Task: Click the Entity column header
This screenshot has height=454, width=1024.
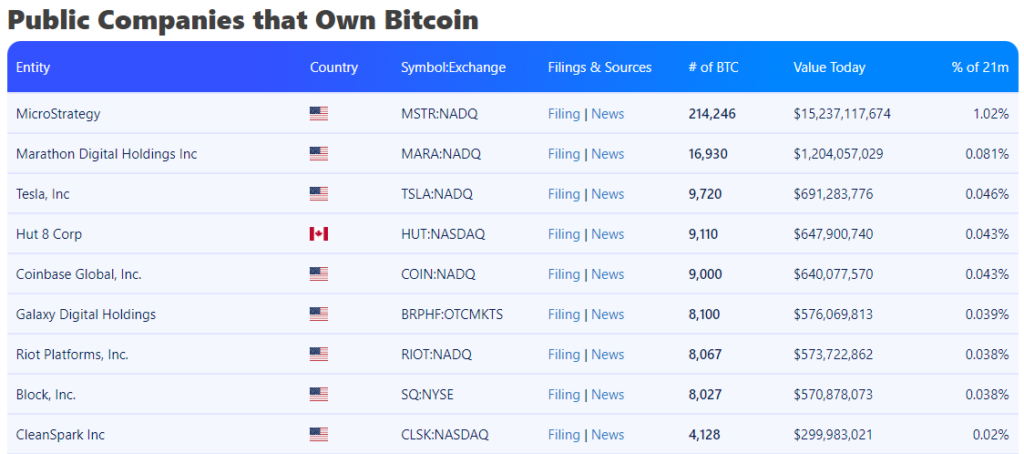Action: click(33, 67)
